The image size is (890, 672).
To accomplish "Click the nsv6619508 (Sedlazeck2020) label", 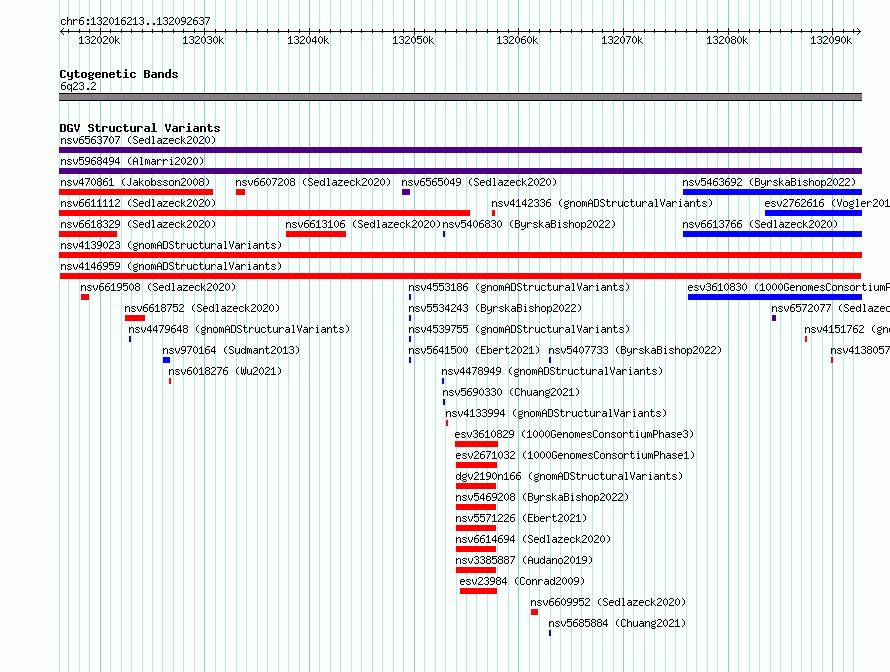I will point(158,287).
